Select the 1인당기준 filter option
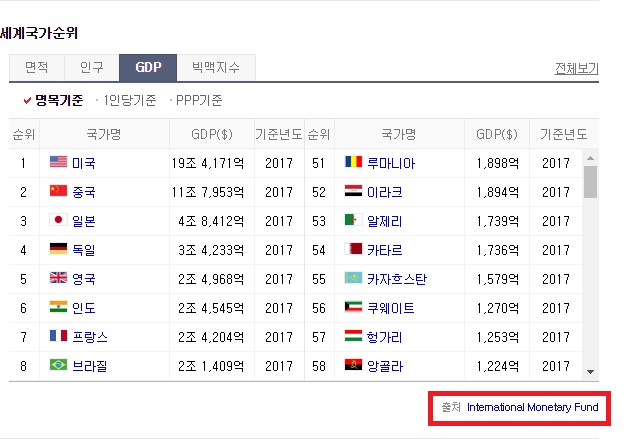 click(130, 100)
